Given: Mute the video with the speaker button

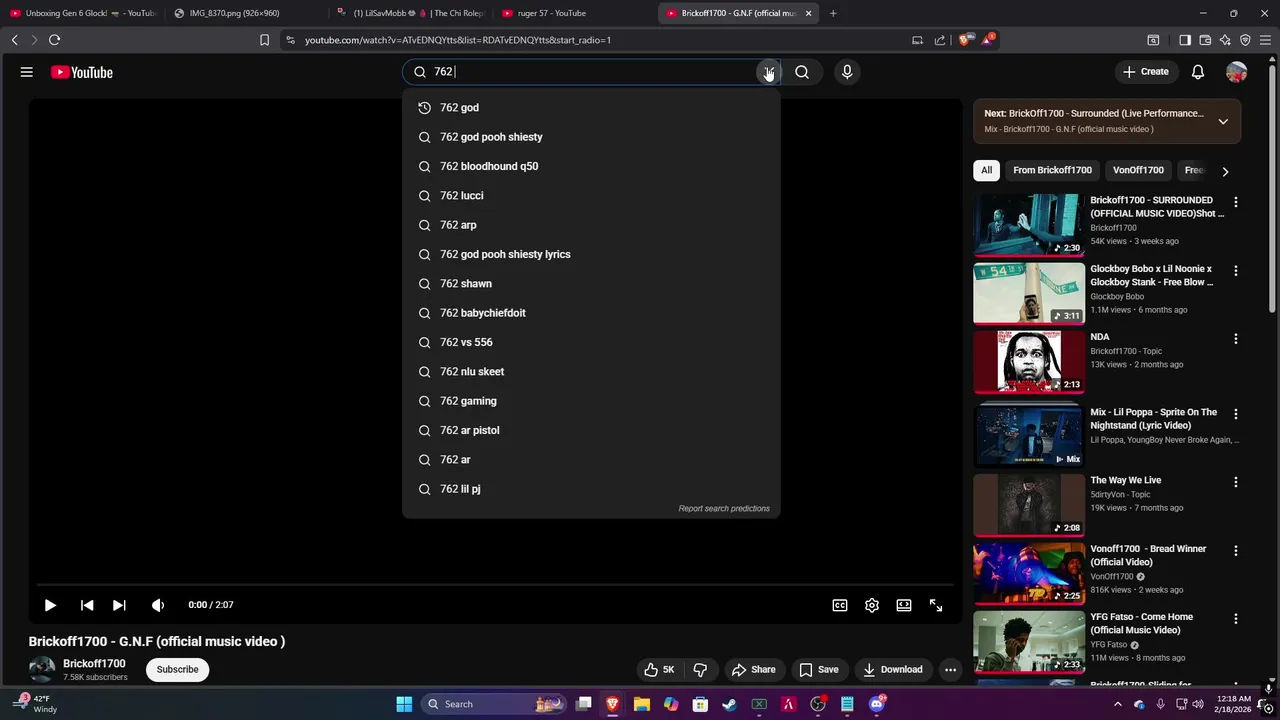Looking at the screenshot, I should pyautogui.click(x=157, y=605).
